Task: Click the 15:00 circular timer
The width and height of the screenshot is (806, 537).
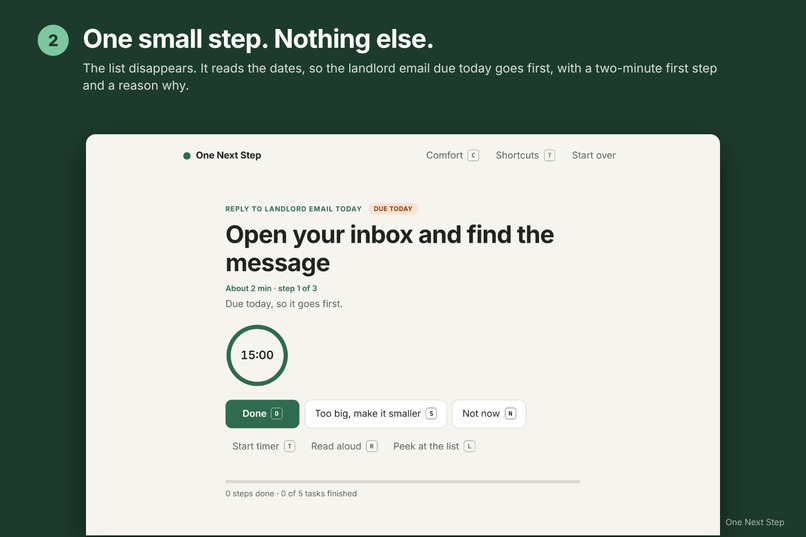Action: [x=257, y=355]
